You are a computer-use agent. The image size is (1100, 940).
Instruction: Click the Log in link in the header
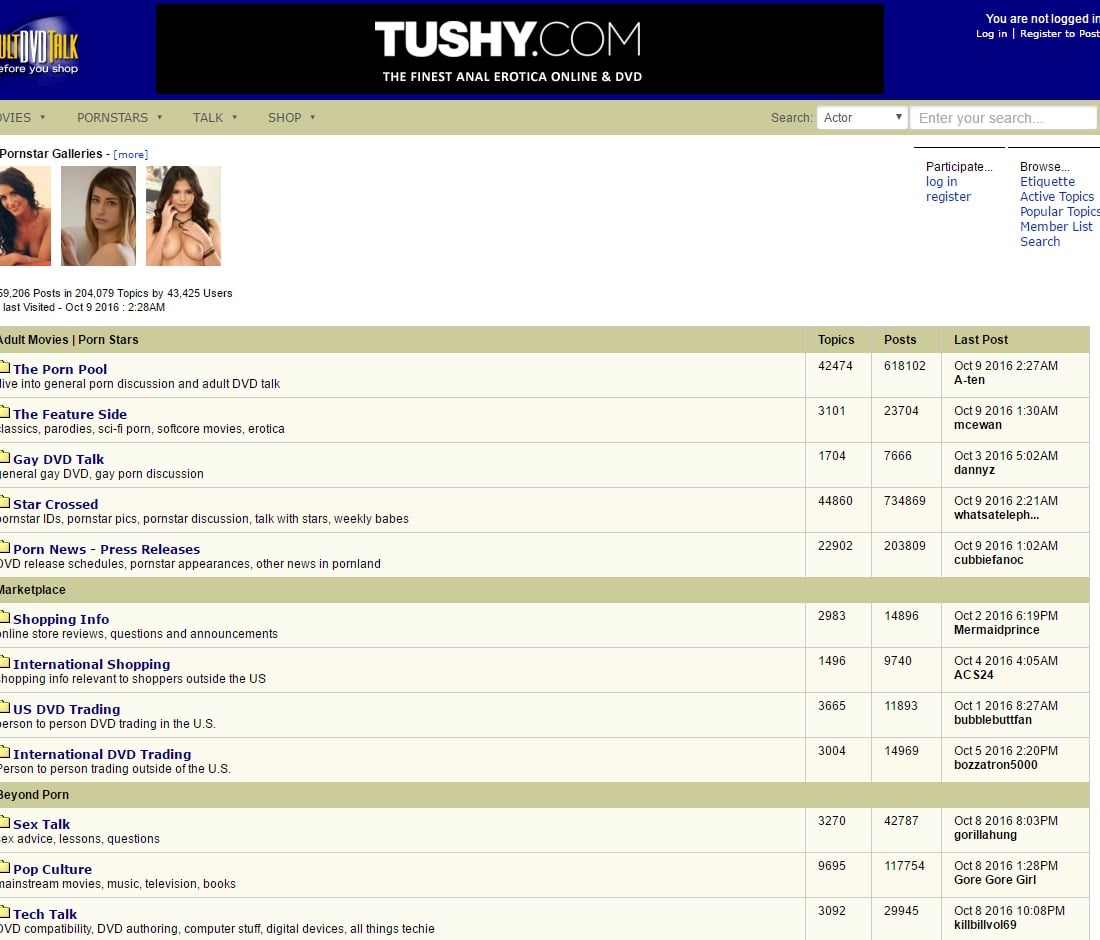[991, 34]
